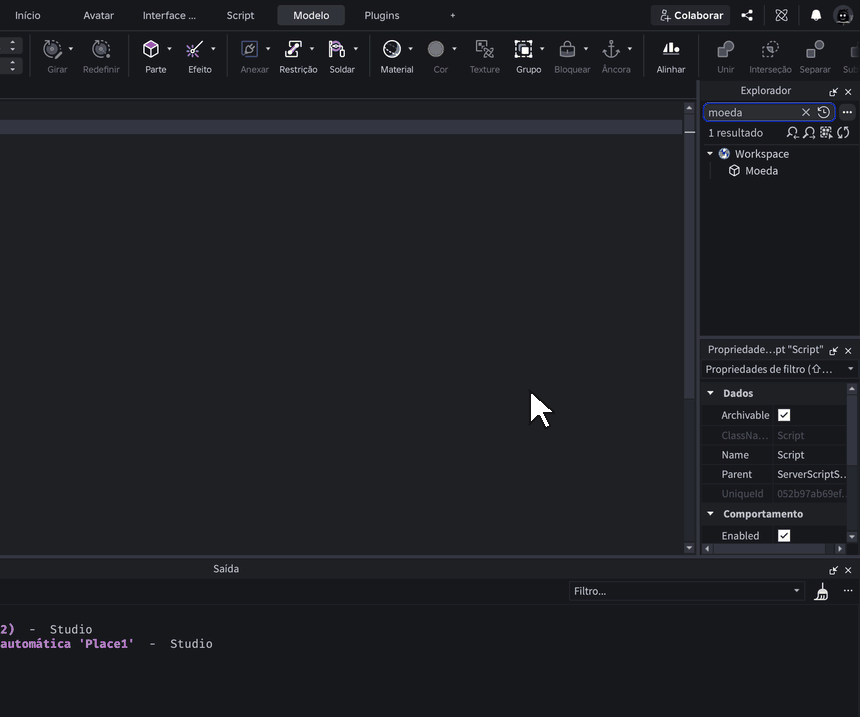Click the Soldar weld icon
The width and height of the screenshot is (860, 717).
tap(337, 49)
